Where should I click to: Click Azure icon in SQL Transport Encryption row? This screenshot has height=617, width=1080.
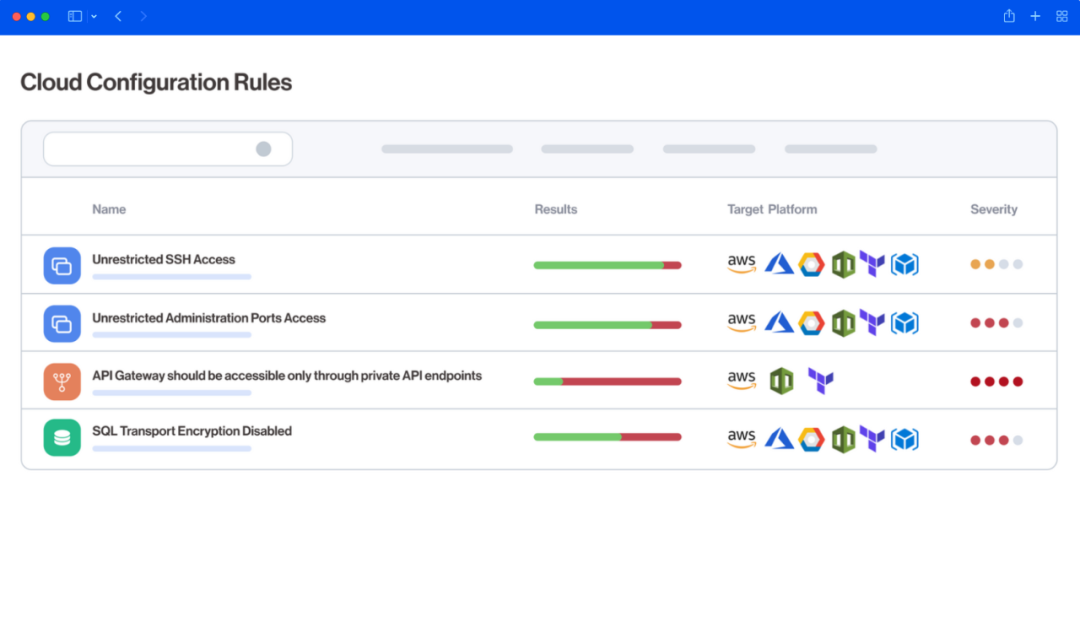(x=779, y=439)
